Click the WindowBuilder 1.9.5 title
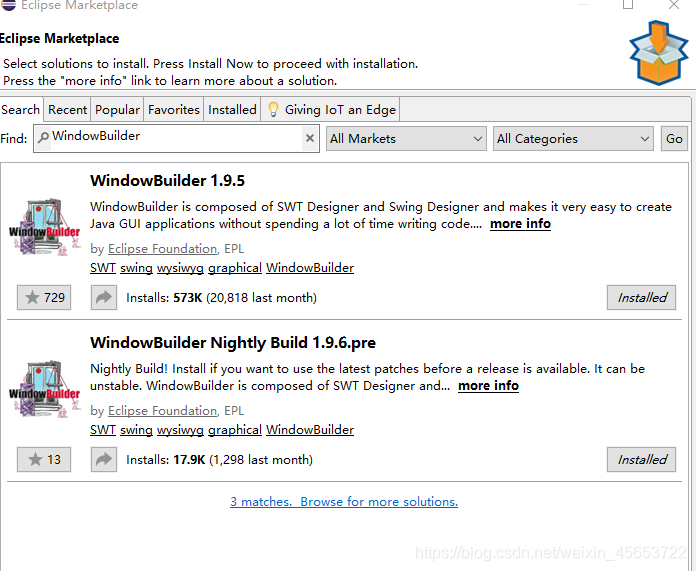 pyautogui.click(x=167, y=181)
